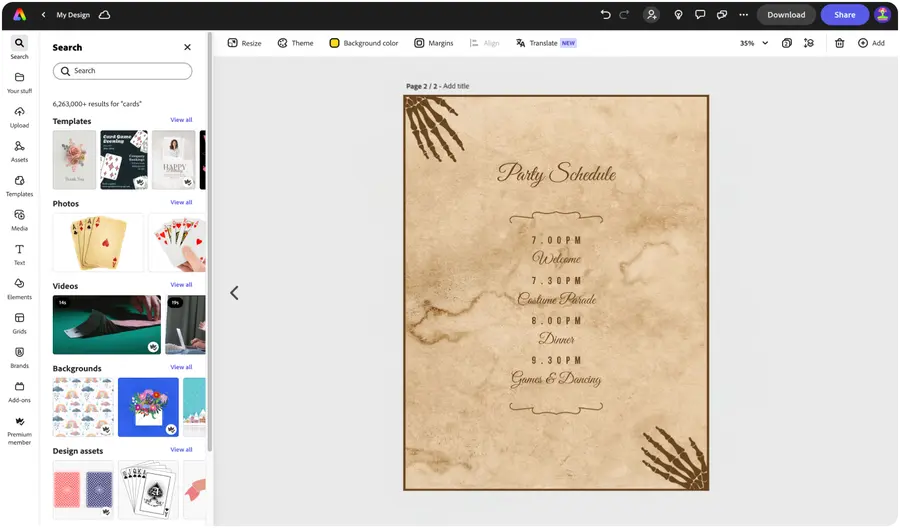
Task: Open the Grids panel
Action: [x=20, y=324]
